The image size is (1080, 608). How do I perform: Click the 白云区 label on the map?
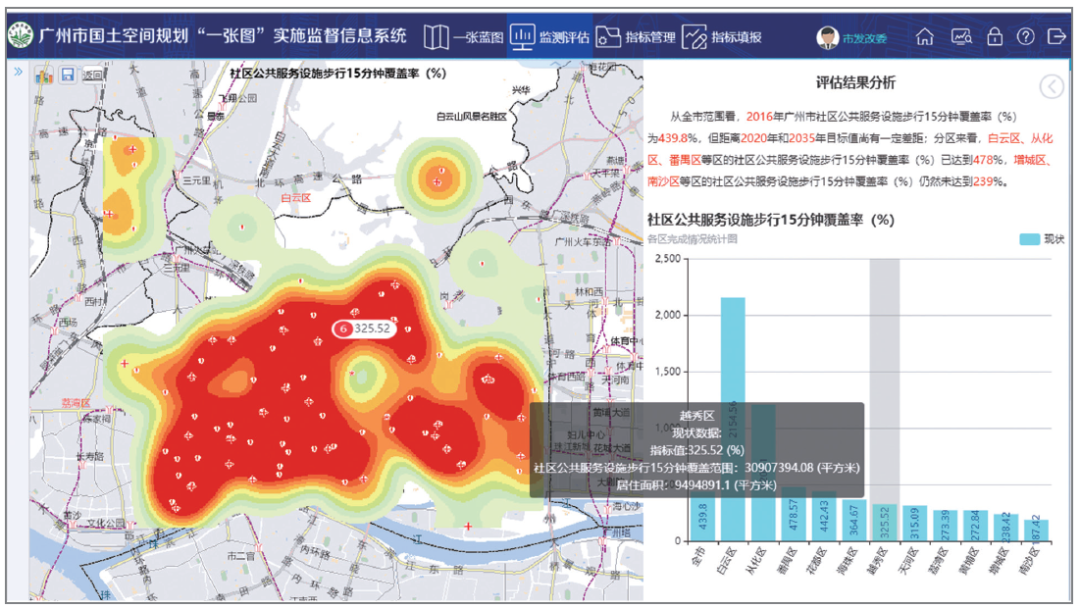(x=295, y=198)
